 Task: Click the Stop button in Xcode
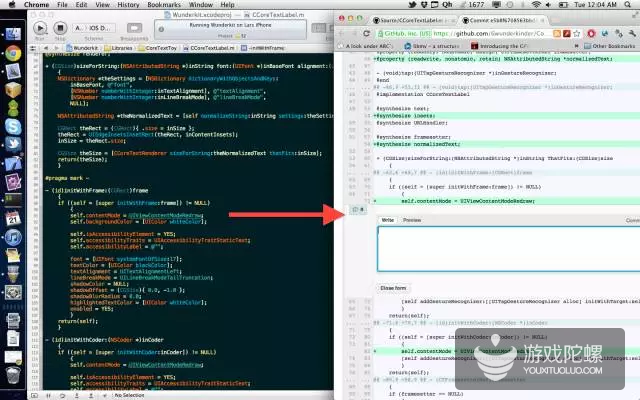point(60,28)
